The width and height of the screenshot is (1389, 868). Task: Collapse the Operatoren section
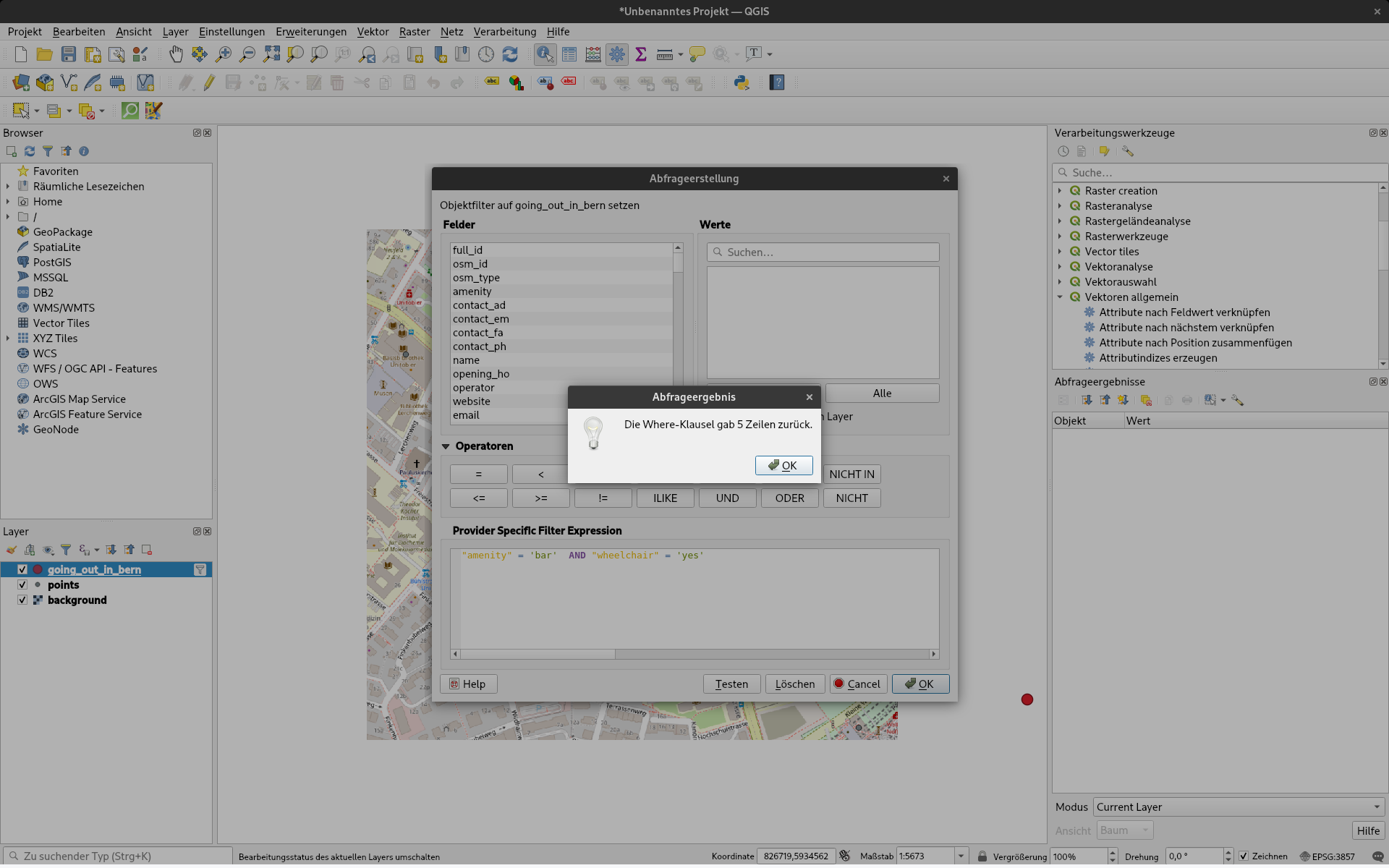pyautogui.click(x=446, y=446)
